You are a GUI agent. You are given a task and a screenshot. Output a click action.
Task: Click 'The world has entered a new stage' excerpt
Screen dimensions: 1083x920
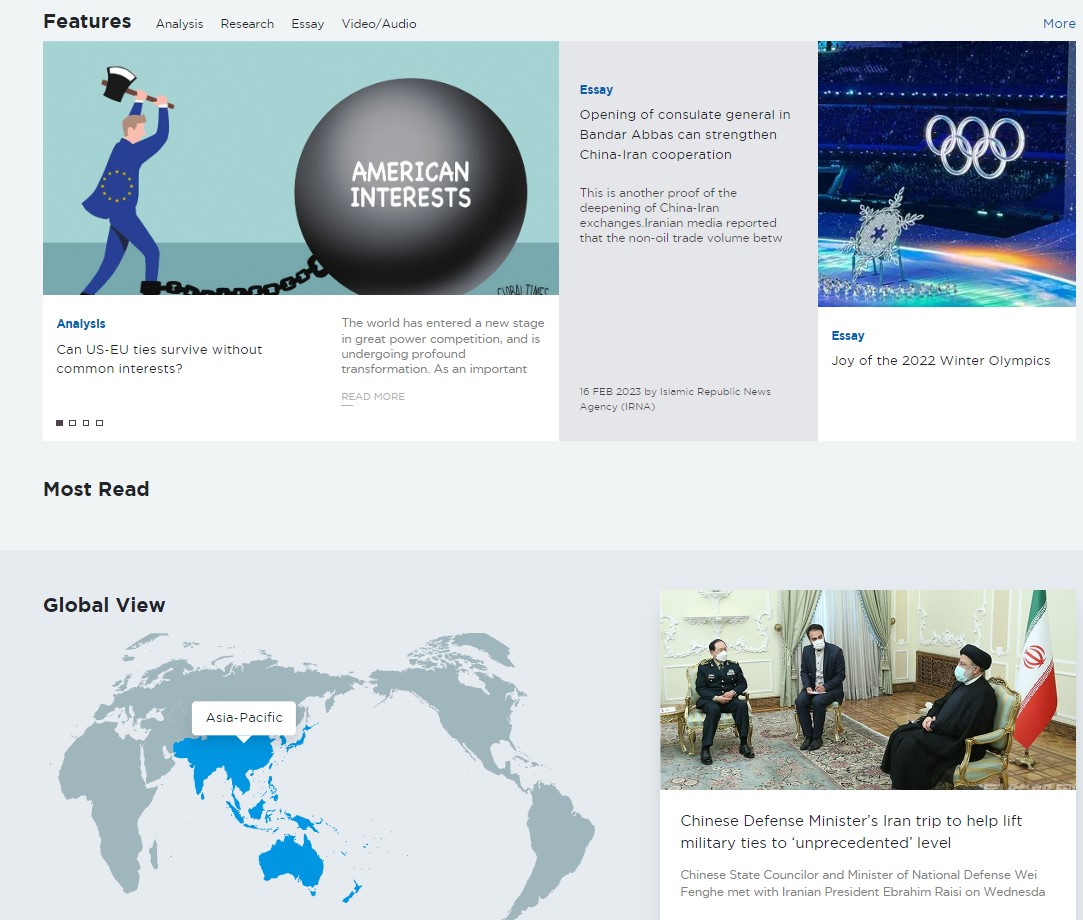pyautogui.click(x=443, y=345)
